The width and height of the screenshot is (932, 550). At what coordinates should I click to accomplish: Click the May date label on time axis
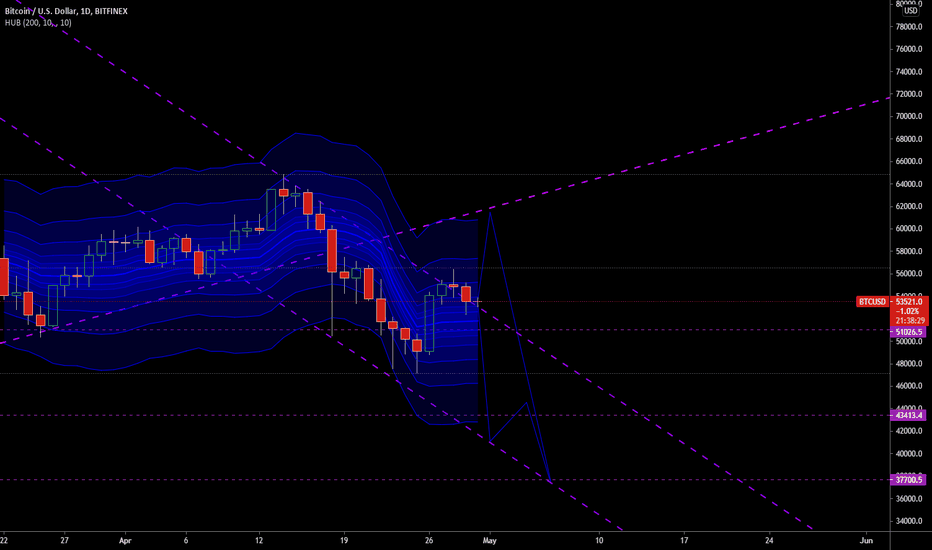pos(489,540)
